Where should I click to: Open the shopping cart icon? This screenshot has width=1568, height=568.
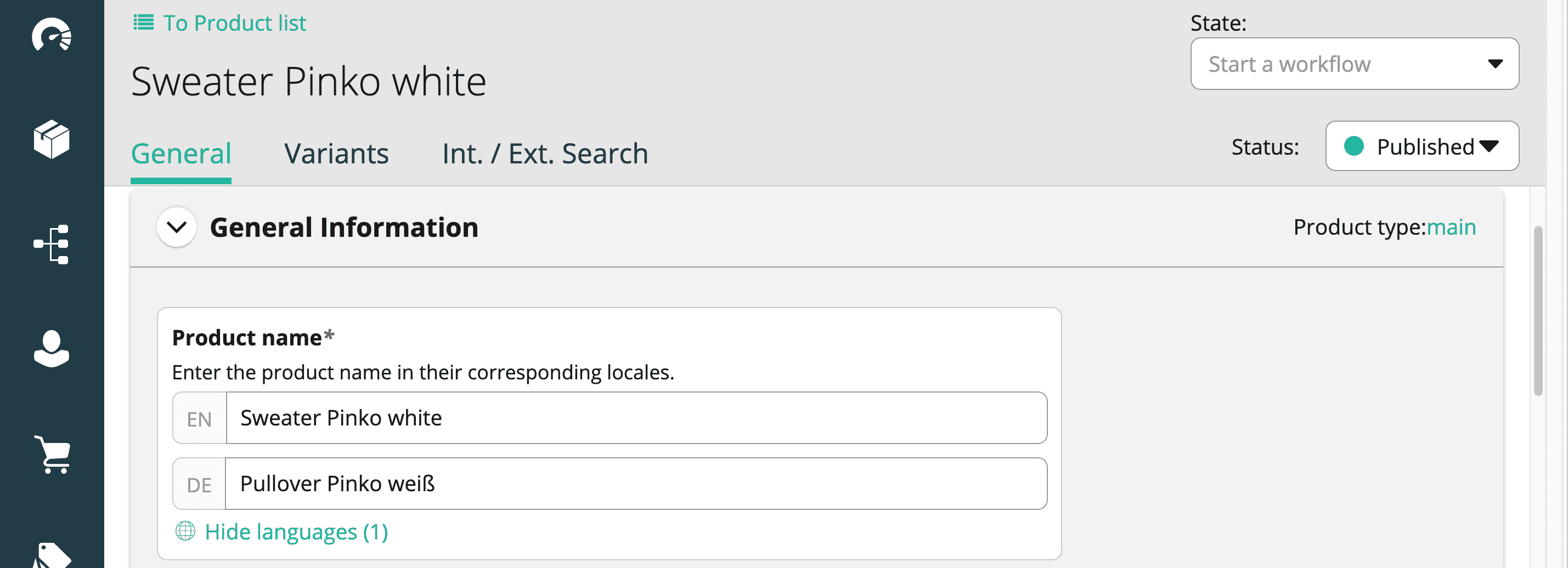coord(53,455)
